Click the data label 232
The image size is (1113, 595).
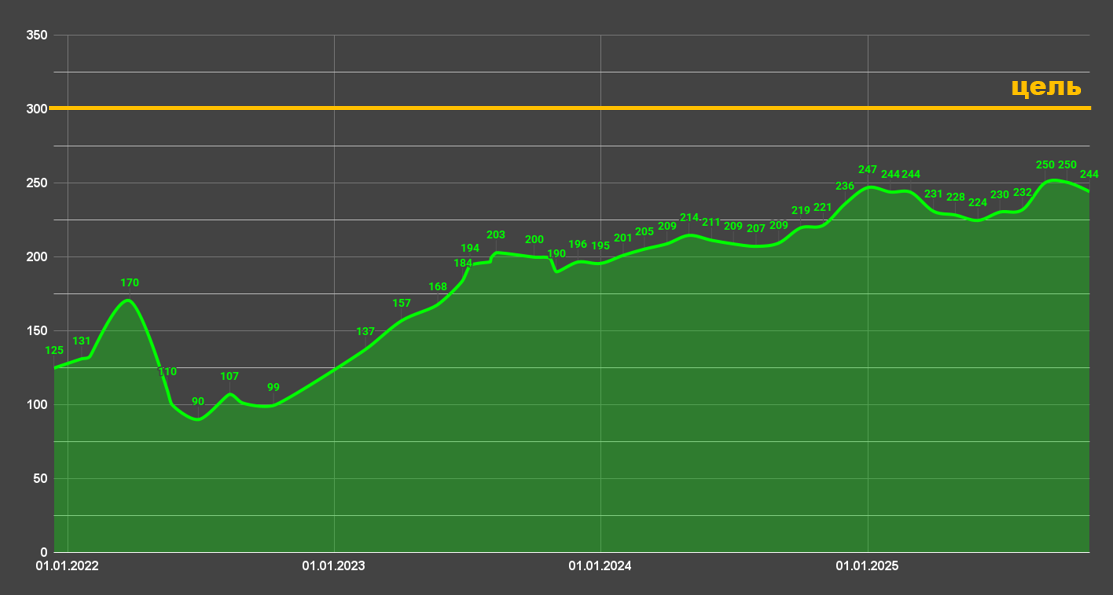1022,192
